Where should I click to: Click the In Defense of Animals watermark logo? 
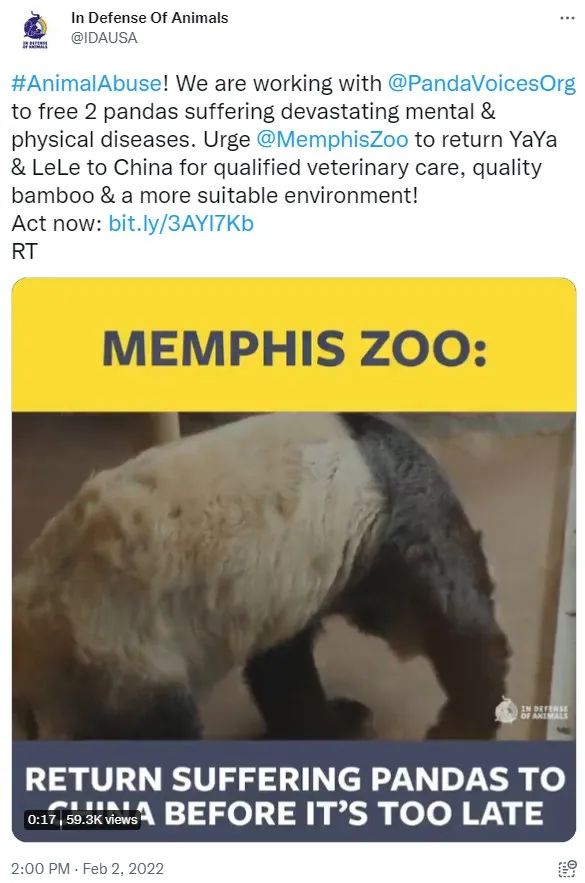pyautogui.click(x=531, y=711)
